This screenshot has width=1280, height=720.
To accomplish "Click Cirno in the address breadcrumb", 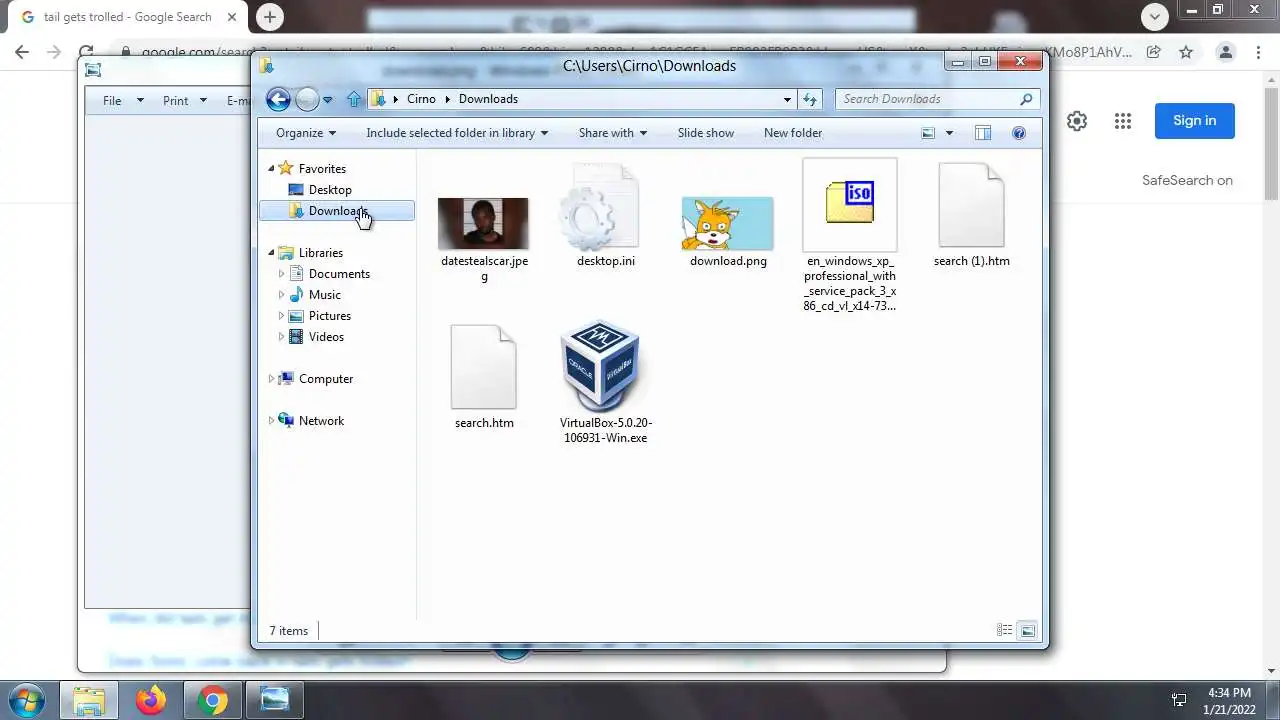I will point(421,99).
